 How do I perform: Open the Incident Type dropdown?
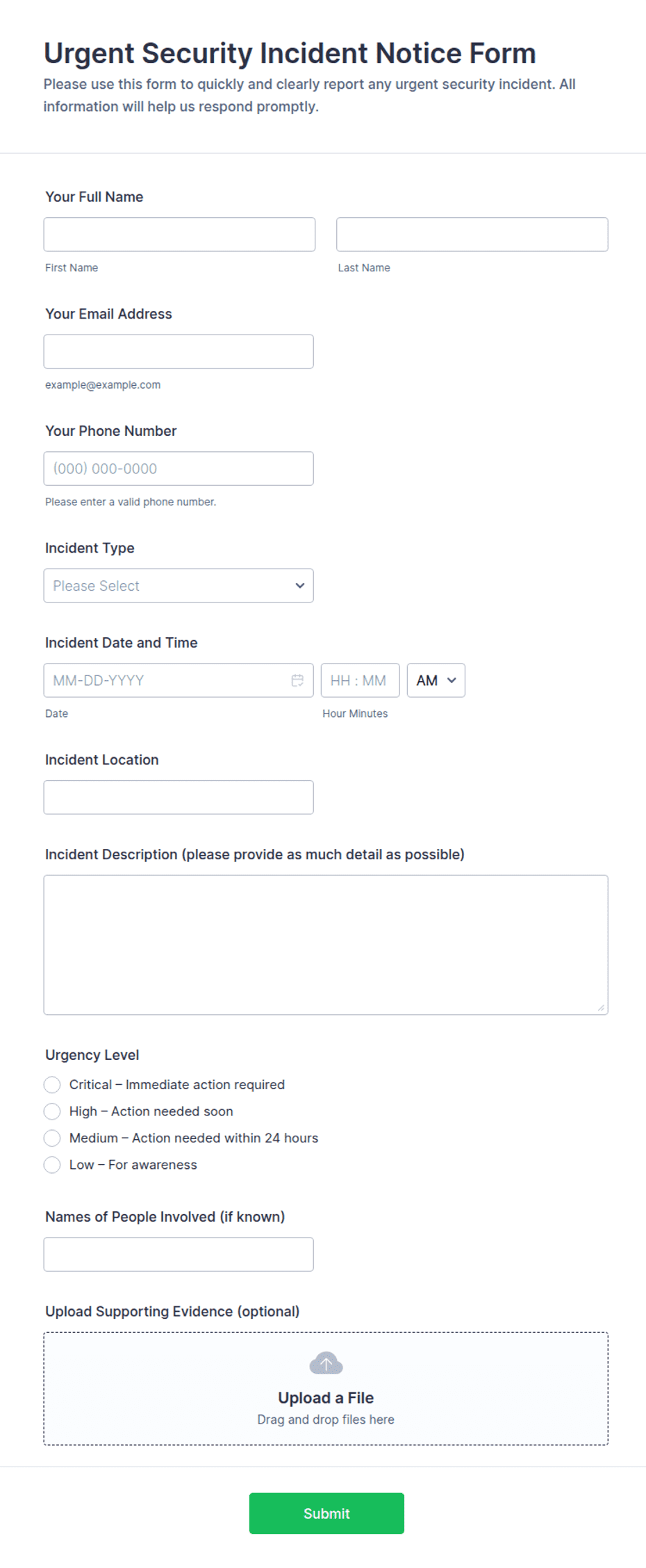click(x=179, y=586)
